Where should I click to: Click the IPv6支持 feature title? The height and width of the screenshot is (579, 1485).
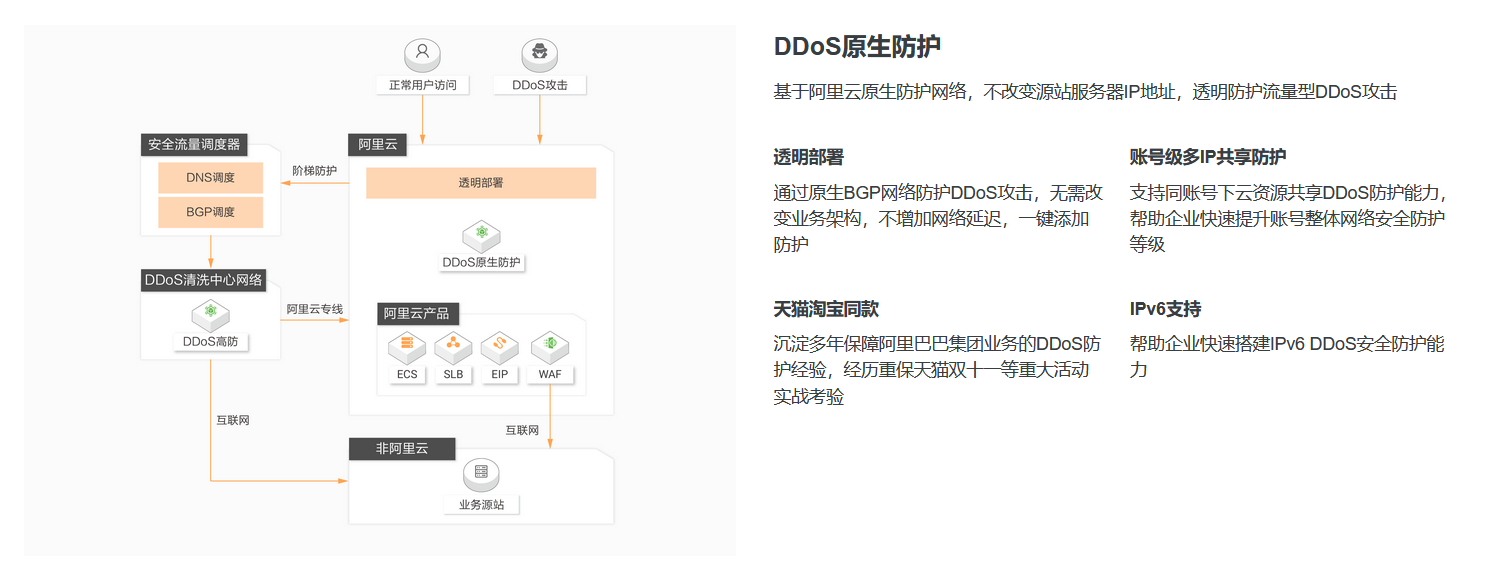coord(1165,309)
